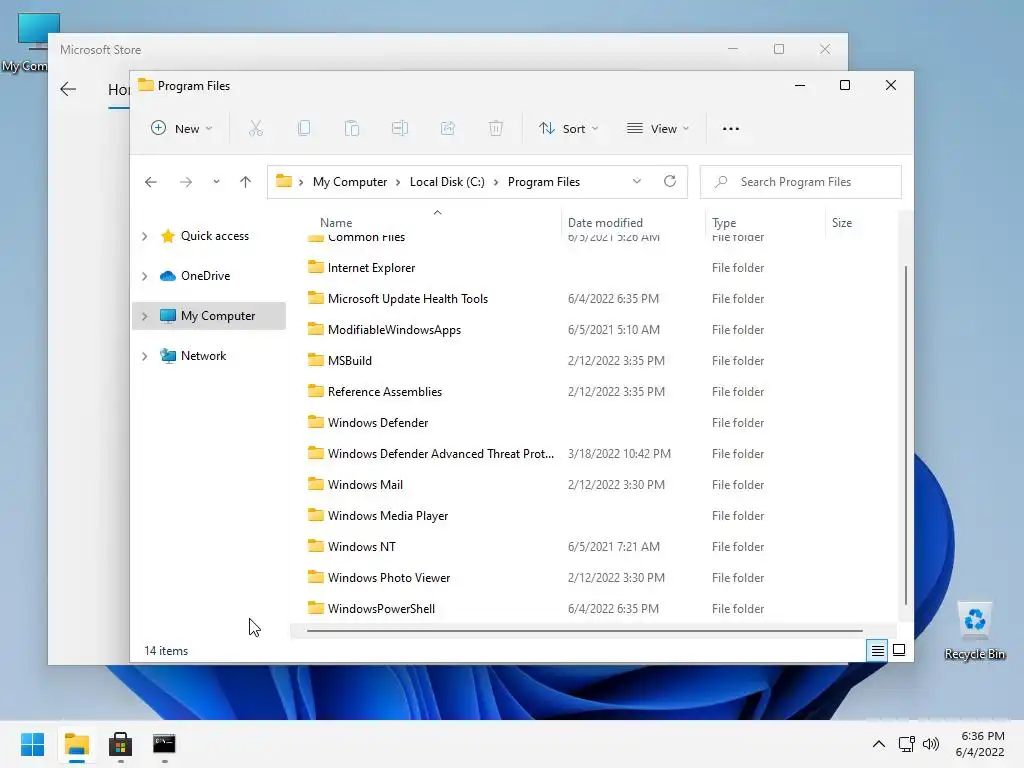
Task: Select Reference Assemblies folder
Action: (385, 392)
